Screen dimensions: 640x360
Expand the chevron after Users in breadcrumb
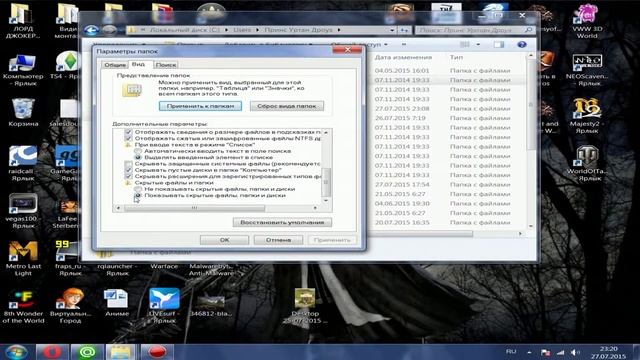coord(257,30)
